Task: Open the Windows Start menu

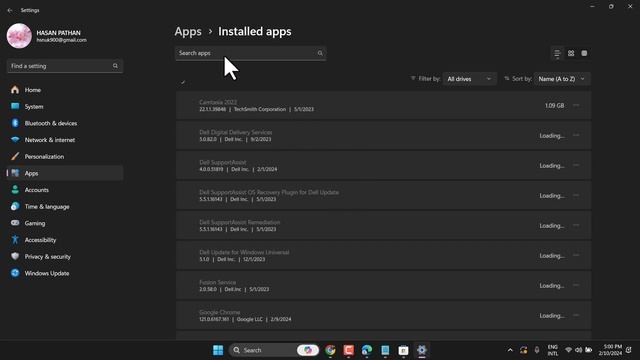Action: coord(218,350)
